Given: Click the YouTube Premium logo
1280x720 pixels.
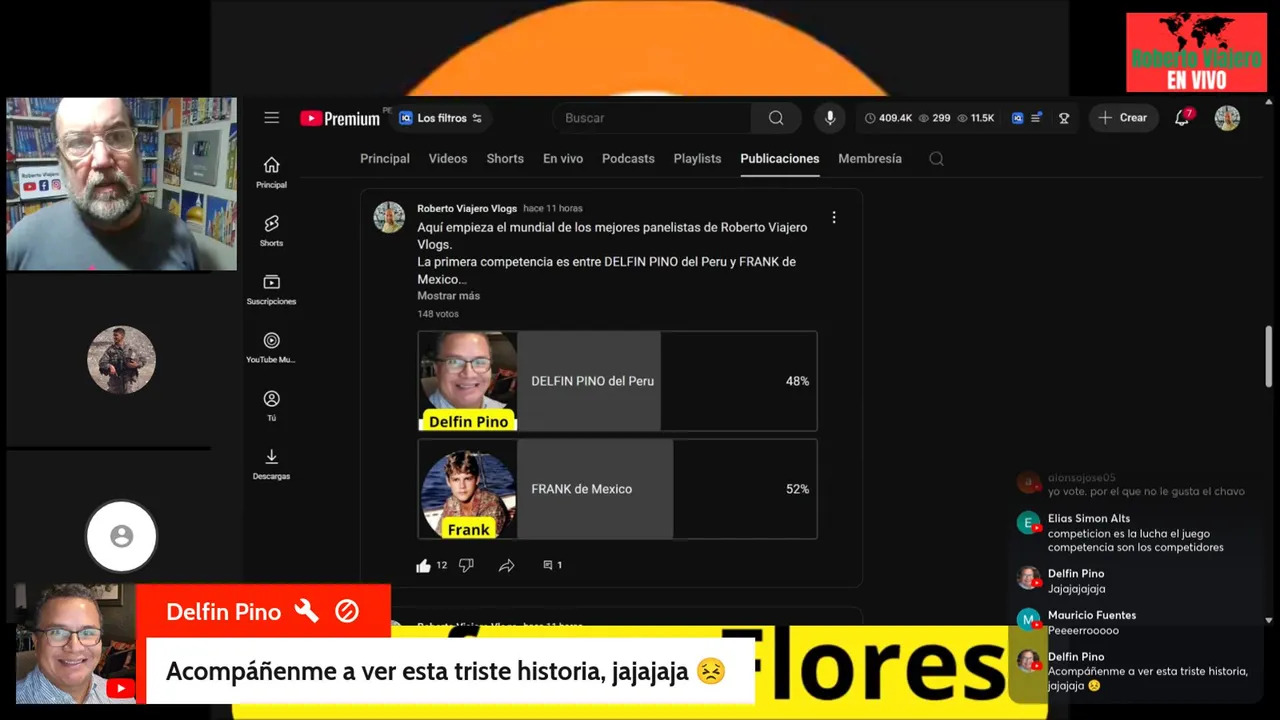Looking at the screenshot, I should [340, 118].
